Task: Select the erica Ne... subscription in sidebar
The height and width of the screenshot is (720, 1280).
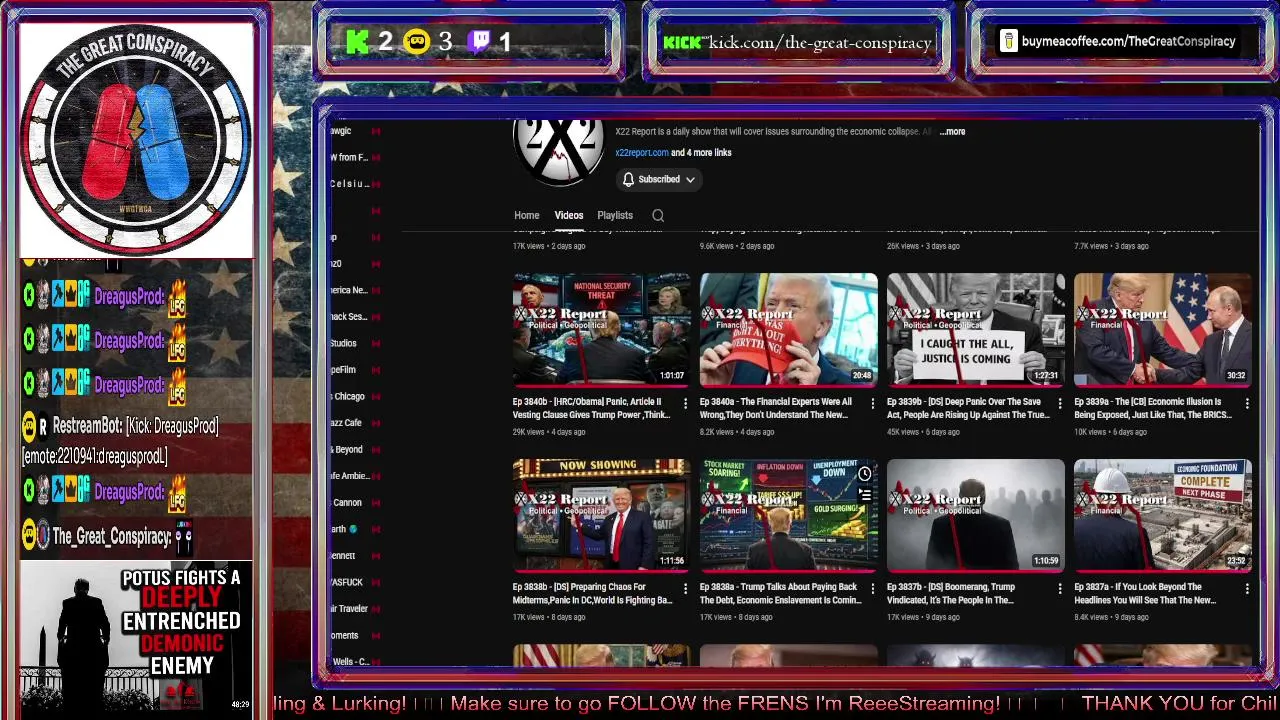Action: (349, 290)
